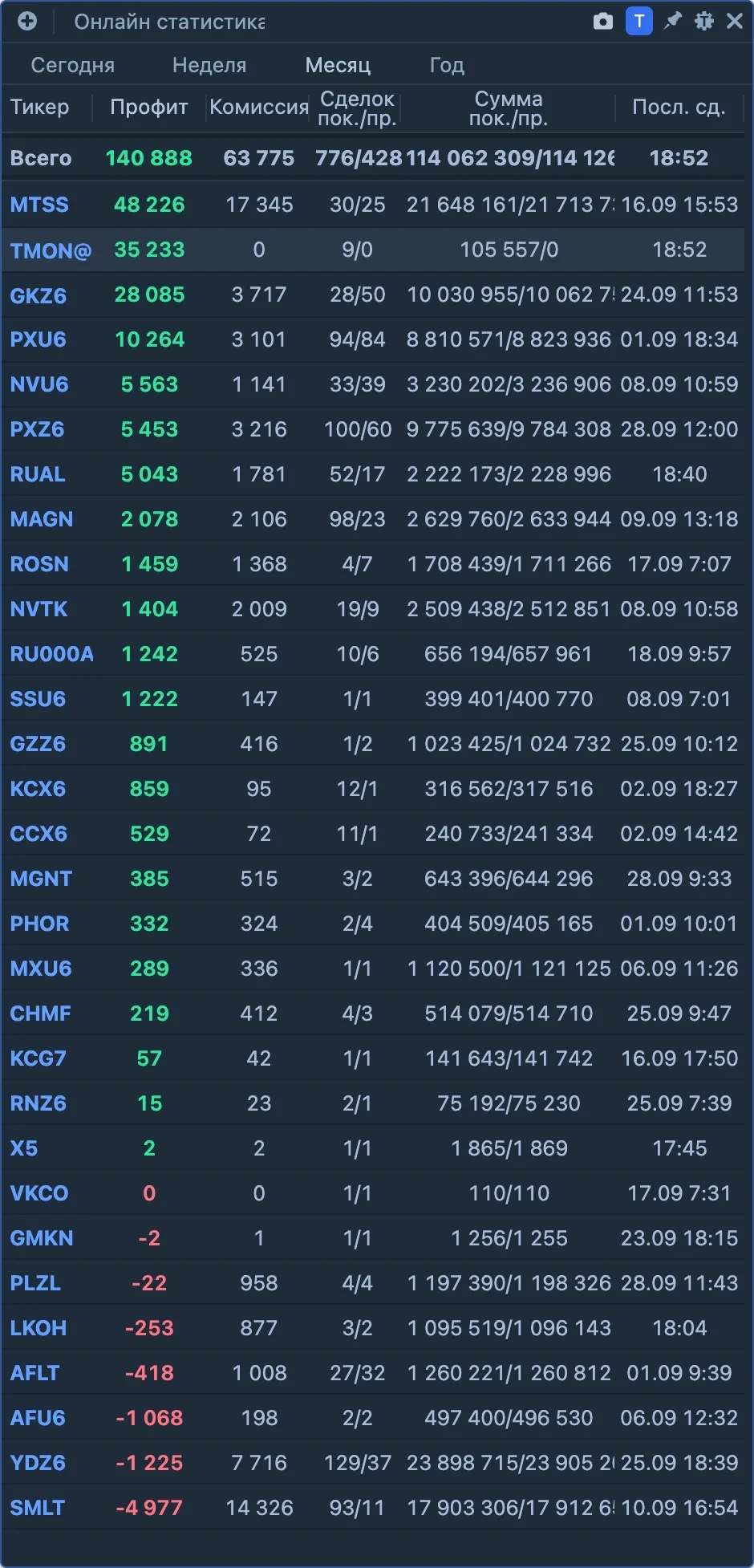Open settings with the gear icon
This screenshot has height=1568, width=754.
(x=703, y=22)
